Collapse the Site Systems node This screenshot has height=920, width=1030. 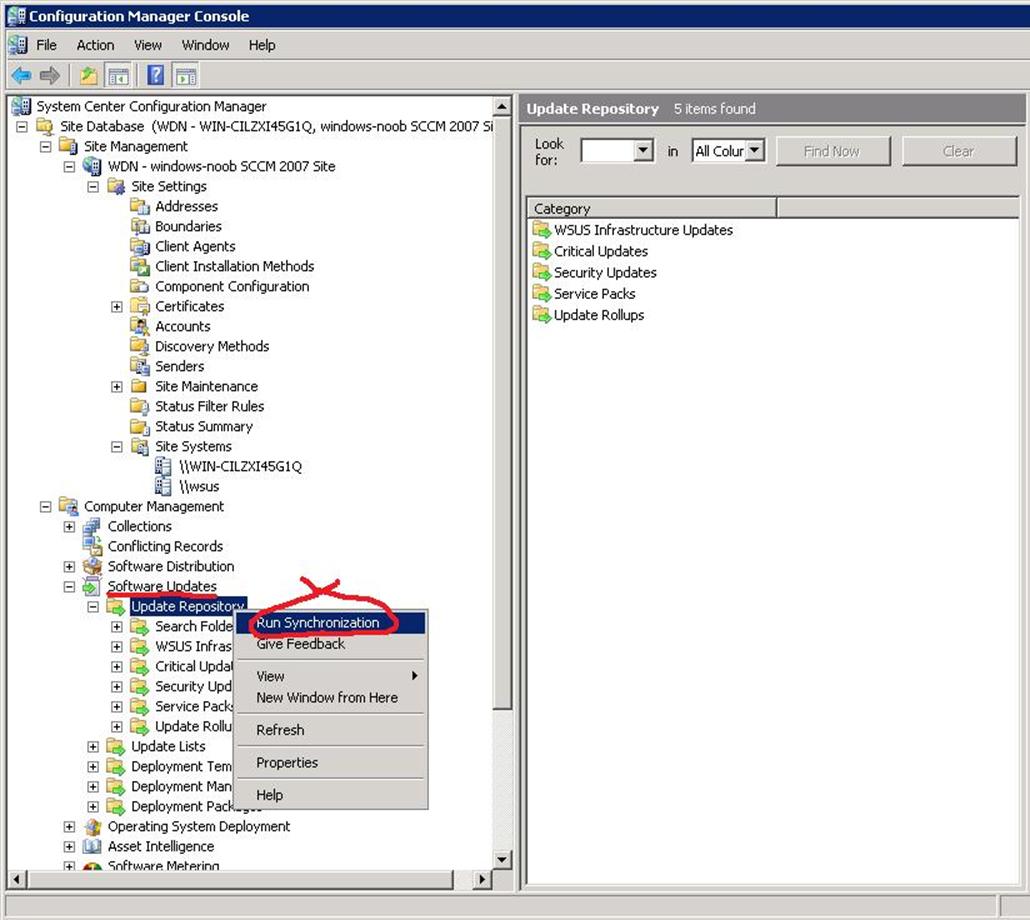pyautogui.click(x=117, y=447)
